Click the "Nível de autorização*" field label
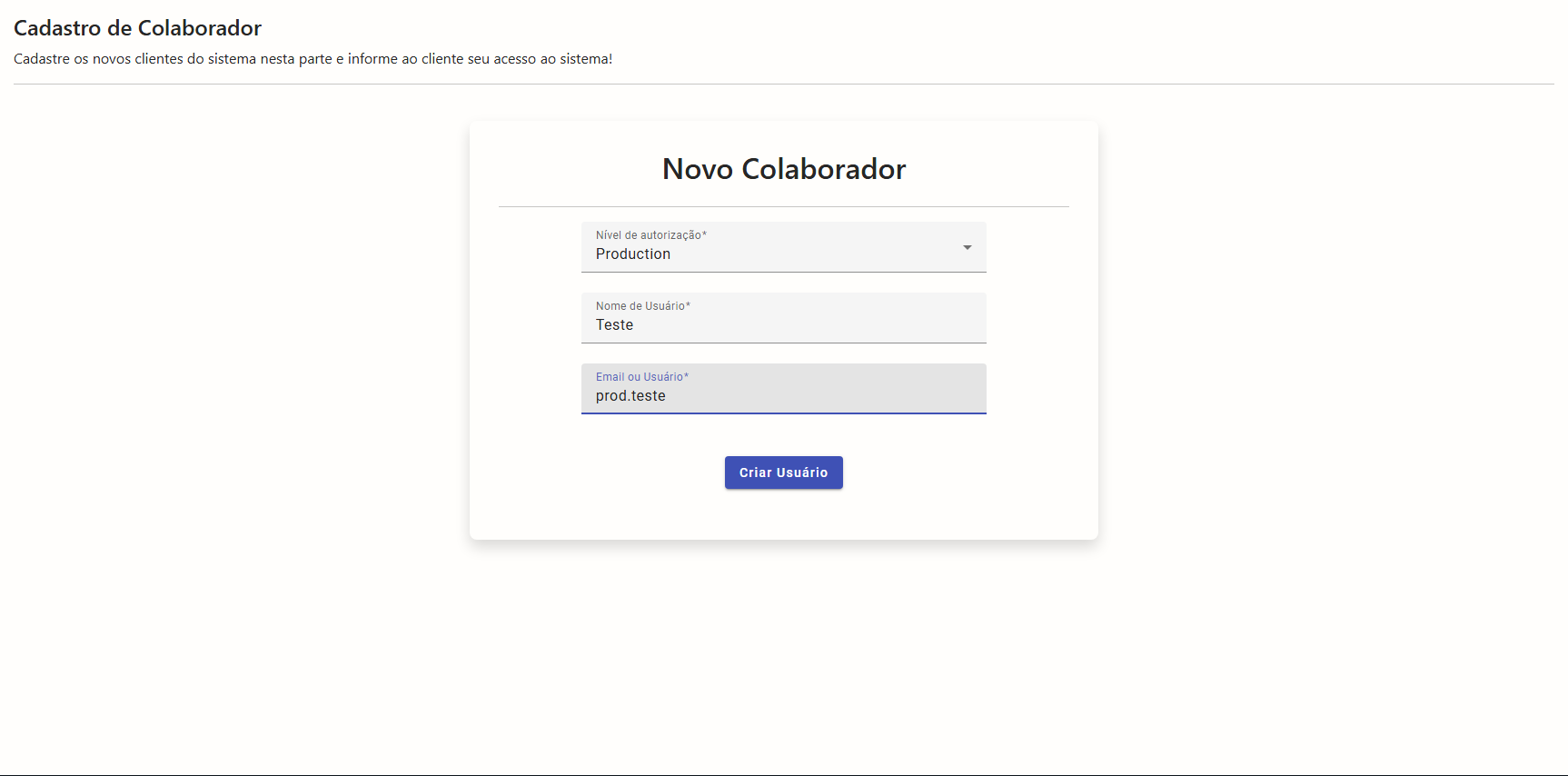 (650, 235)
